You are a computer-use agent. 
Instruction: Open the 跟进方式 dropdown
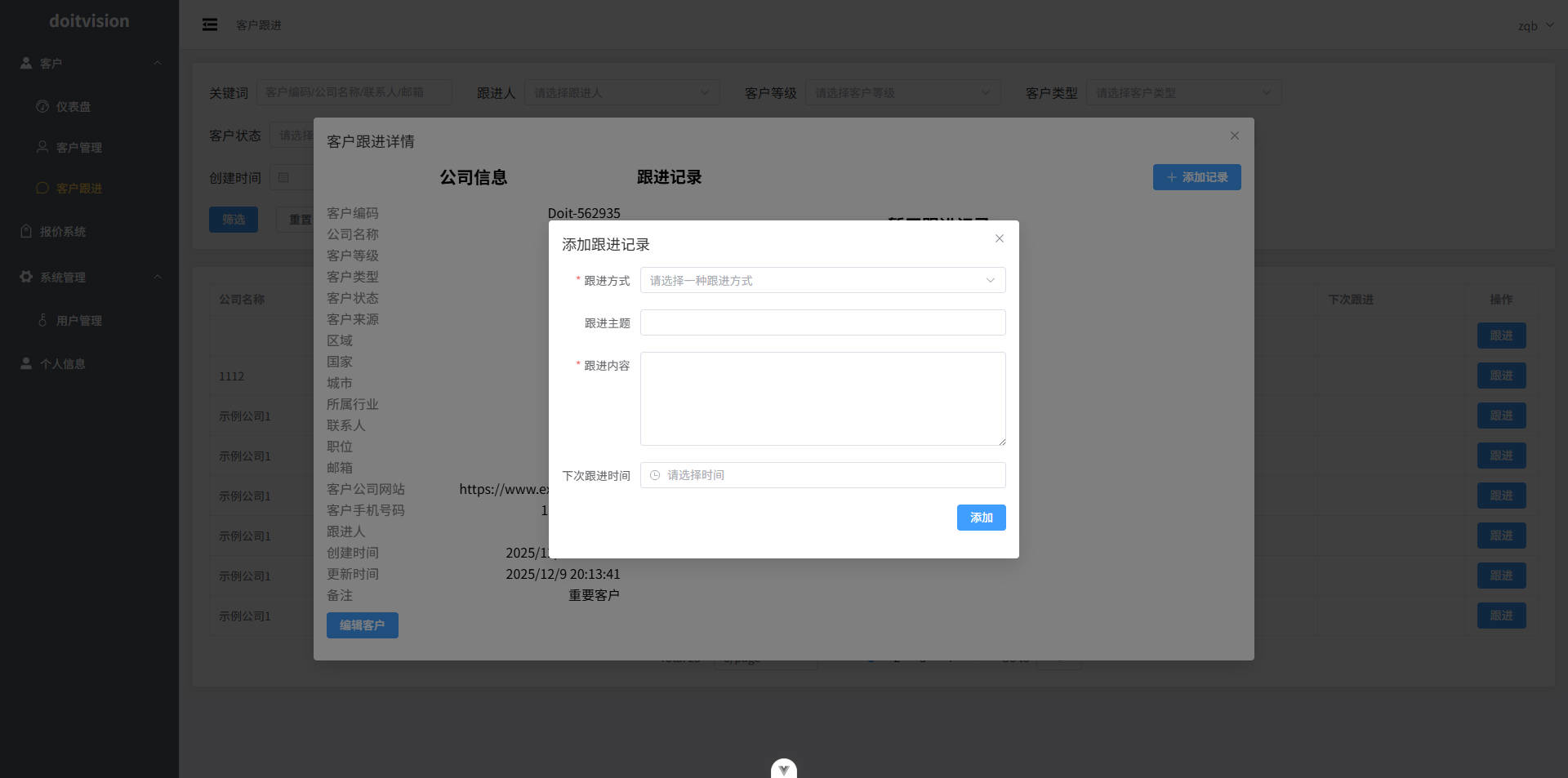pyautogui.click(x=822, y=280)
